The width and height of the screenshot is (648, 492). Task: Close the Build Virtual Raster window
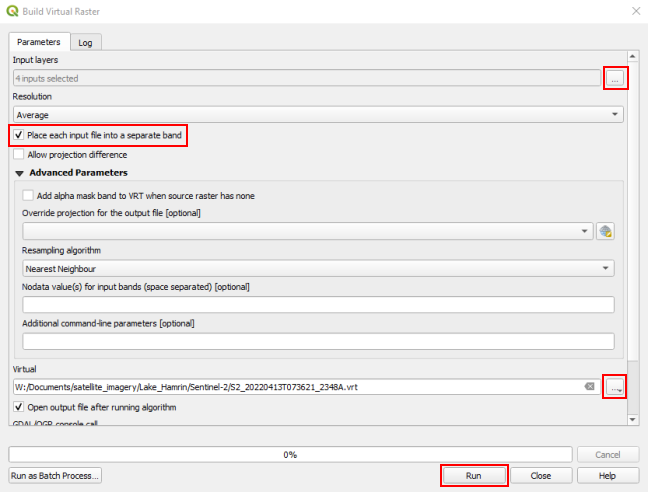pos(635,11)
